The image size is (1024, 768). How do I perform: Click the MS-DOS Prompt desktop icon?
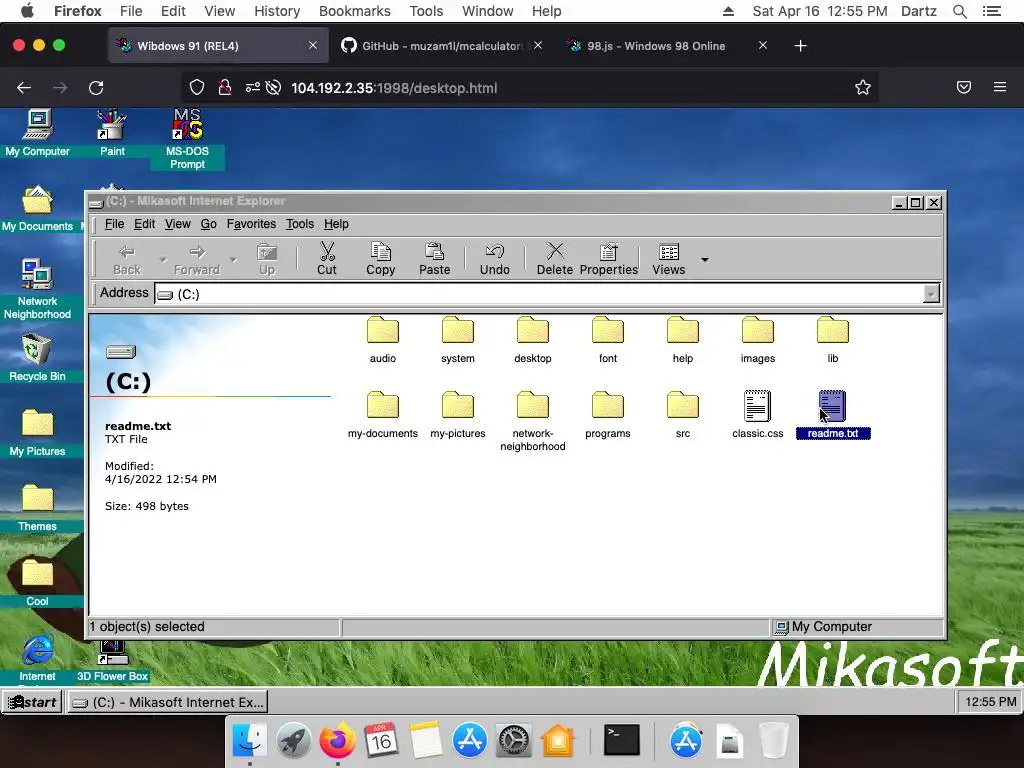point(187,139)
